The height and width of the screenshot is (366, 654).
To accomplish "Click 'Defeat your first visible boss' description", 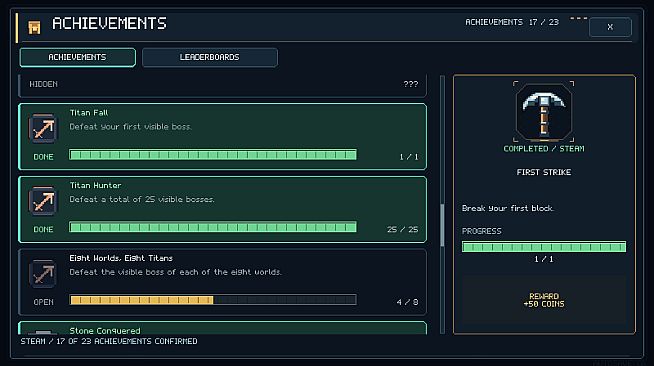I will coord(131,127).
